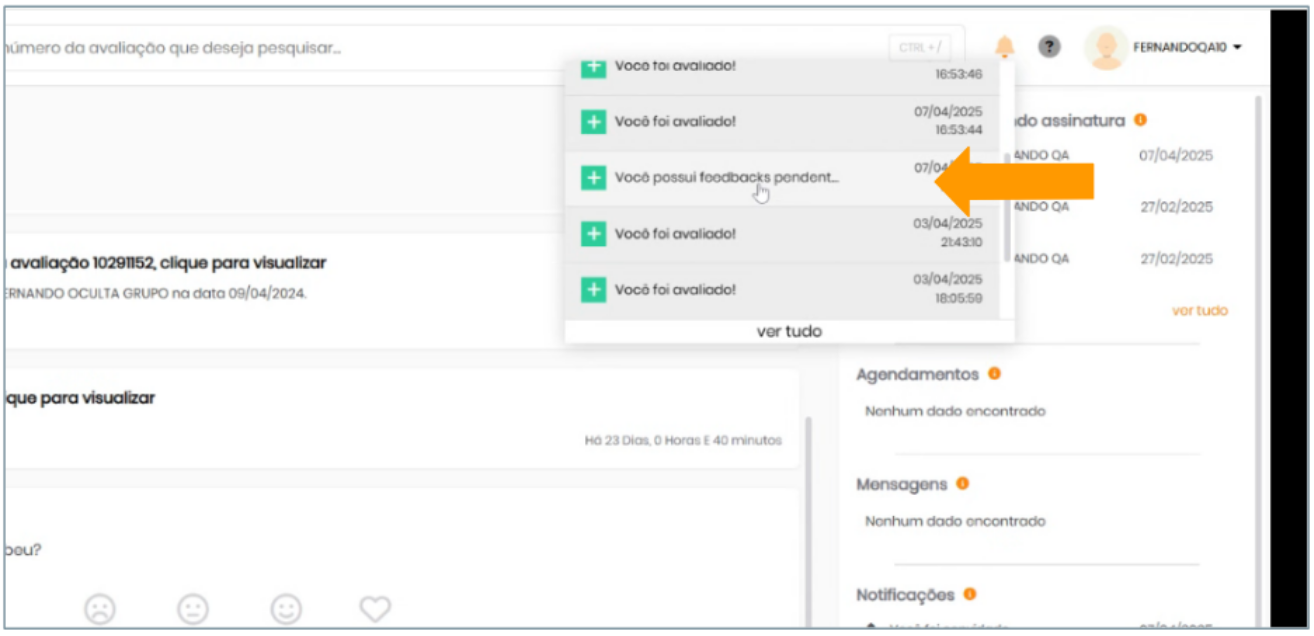The image size is (1314, 636).
Task: Select the heart rating icon
Action: coord(375,607)
